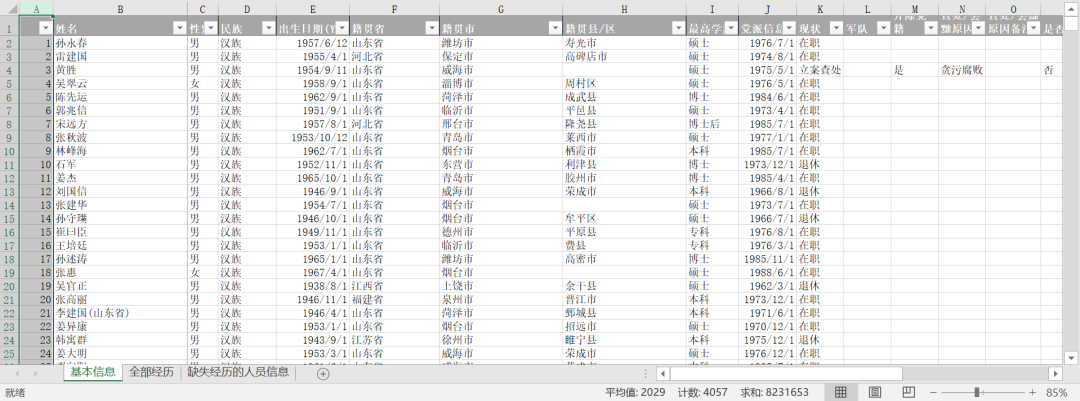The image size is (1080, 401).
Task: Click horizontal scrollbar right arrow
Action: pos(1055,373)
